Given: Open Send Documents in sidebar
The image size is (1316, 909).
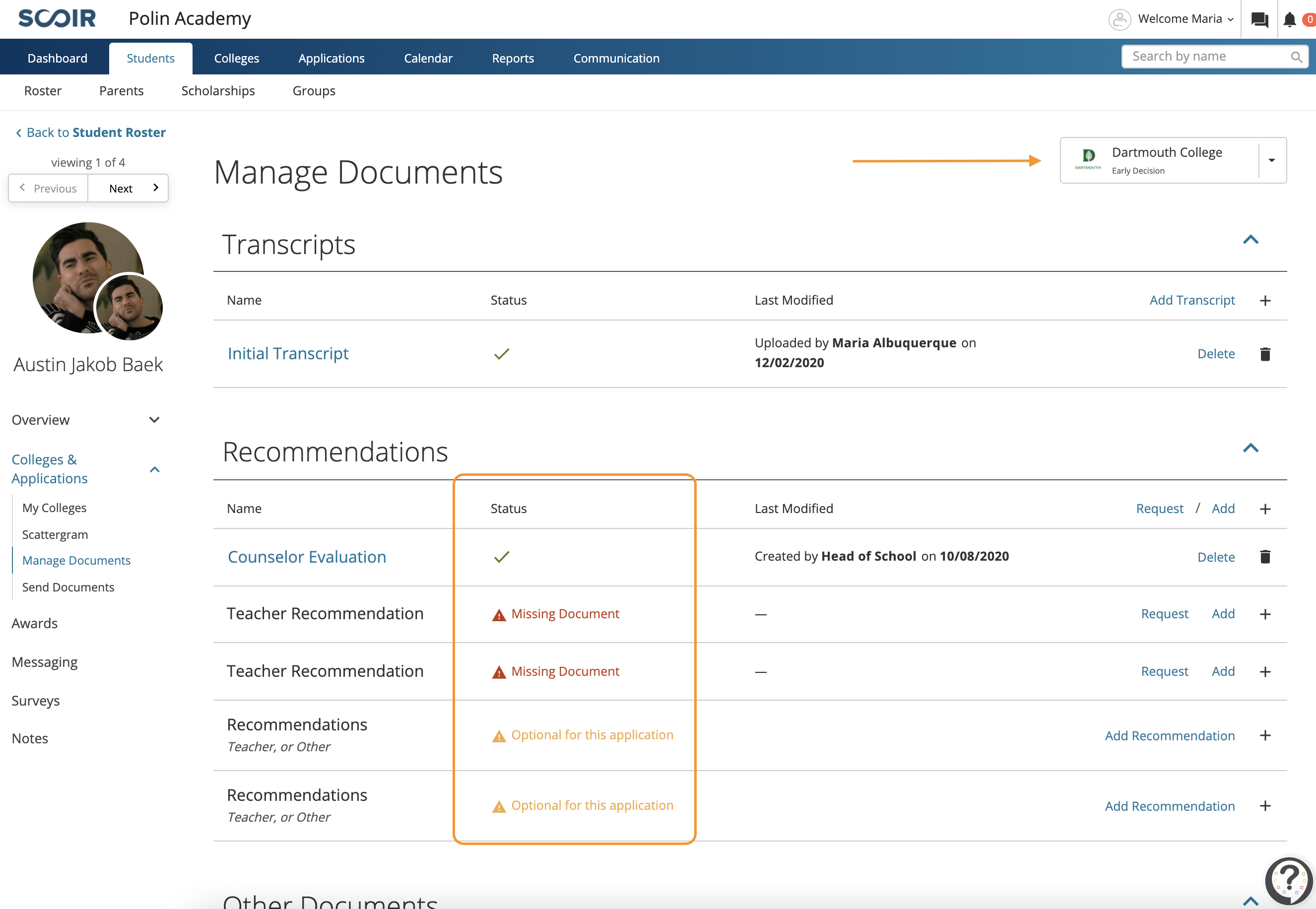Looking at the screenshot, I should [x=68, y=588].
